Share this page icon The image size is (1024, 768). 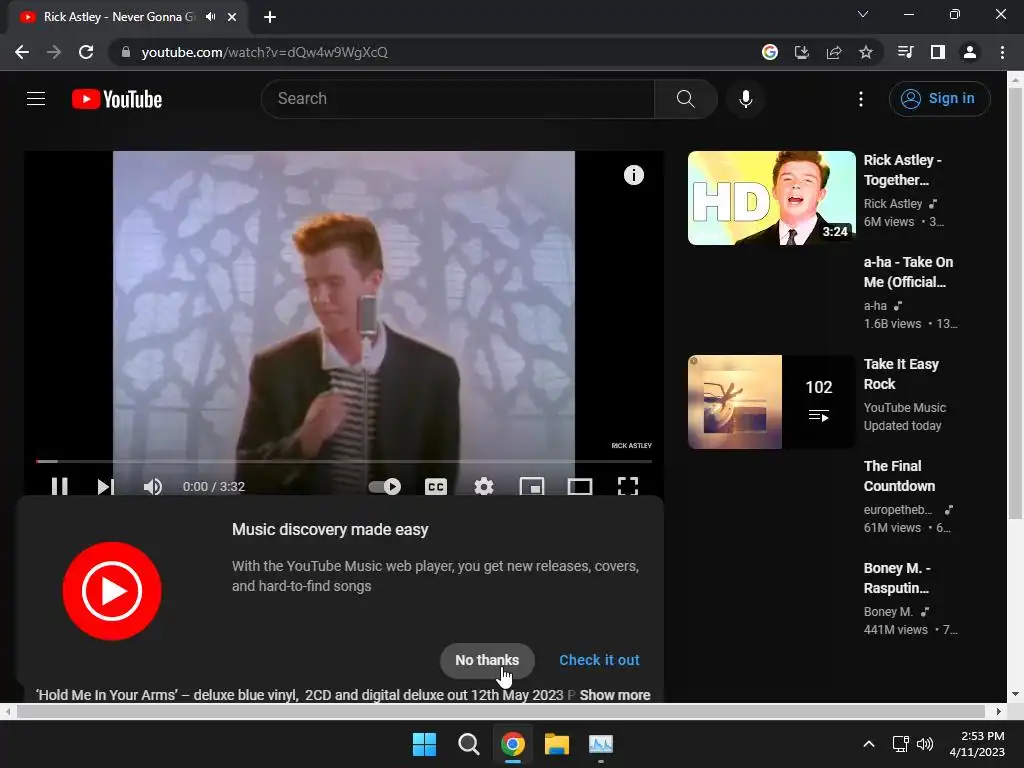(834, 52)
